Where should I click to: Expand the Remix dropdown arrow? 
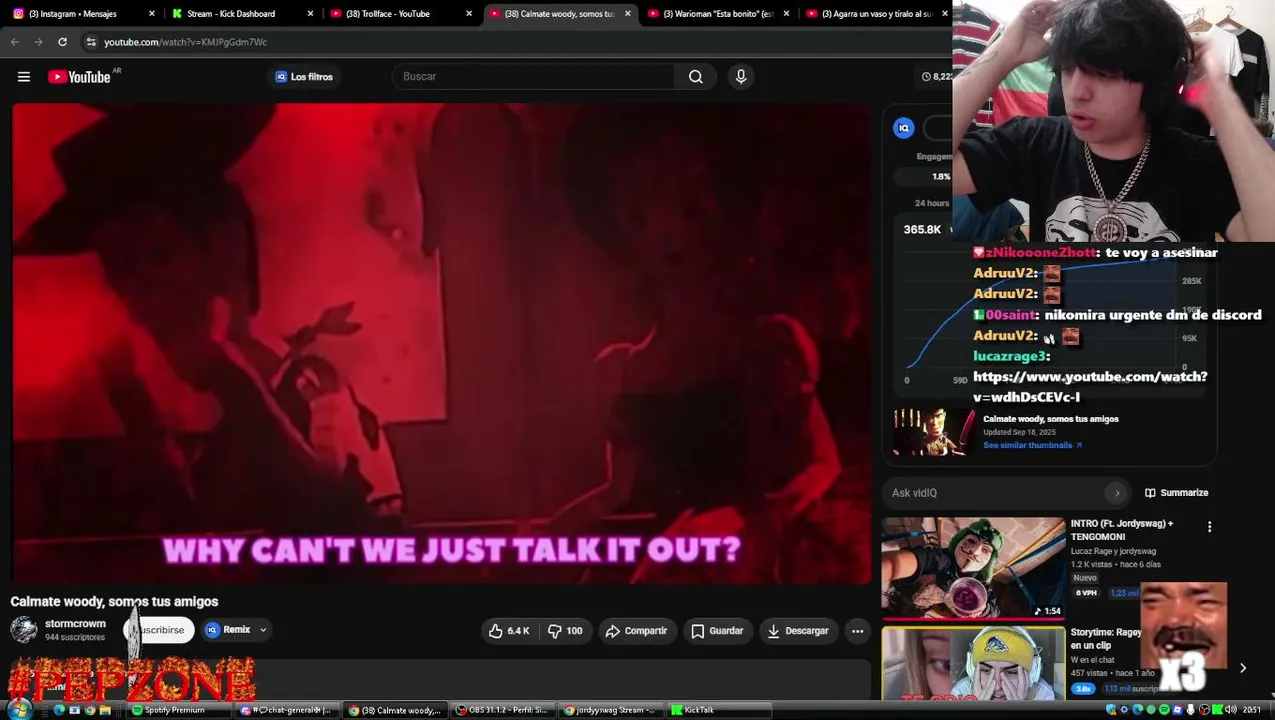263,630
